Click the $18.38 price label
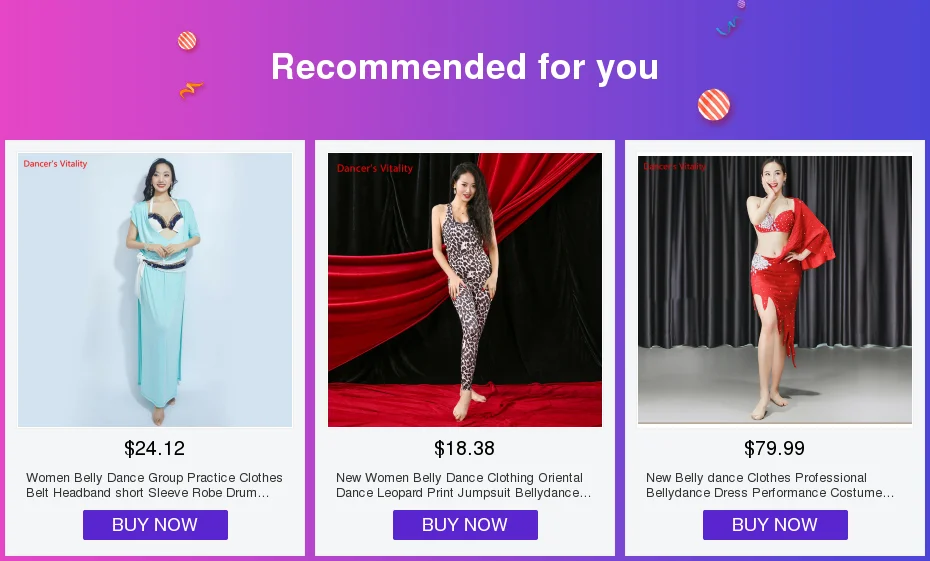This screenshot has height=561, width=930. (x=465, y=448)
